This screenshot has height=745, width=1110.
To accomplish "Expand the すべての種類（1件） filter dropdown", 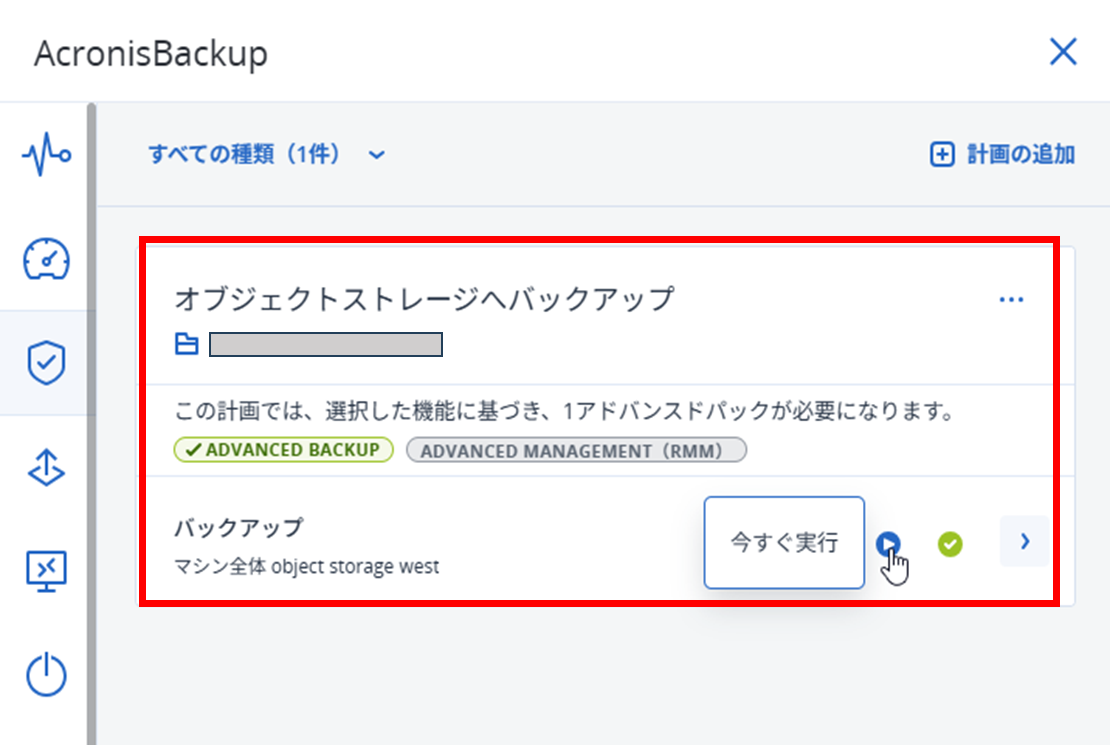I will pyautogui.click(x=266, y=155).
